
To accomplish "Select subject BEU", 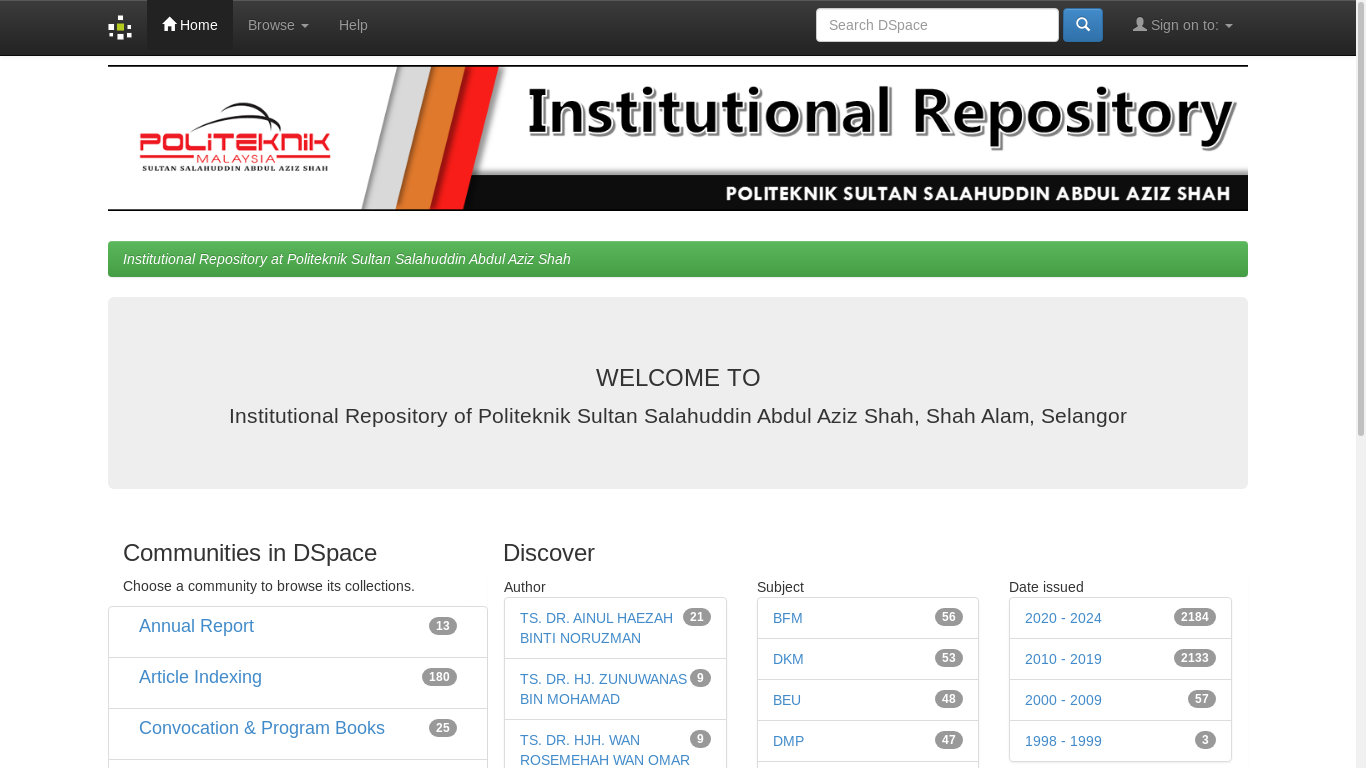I will click(787, 700).
